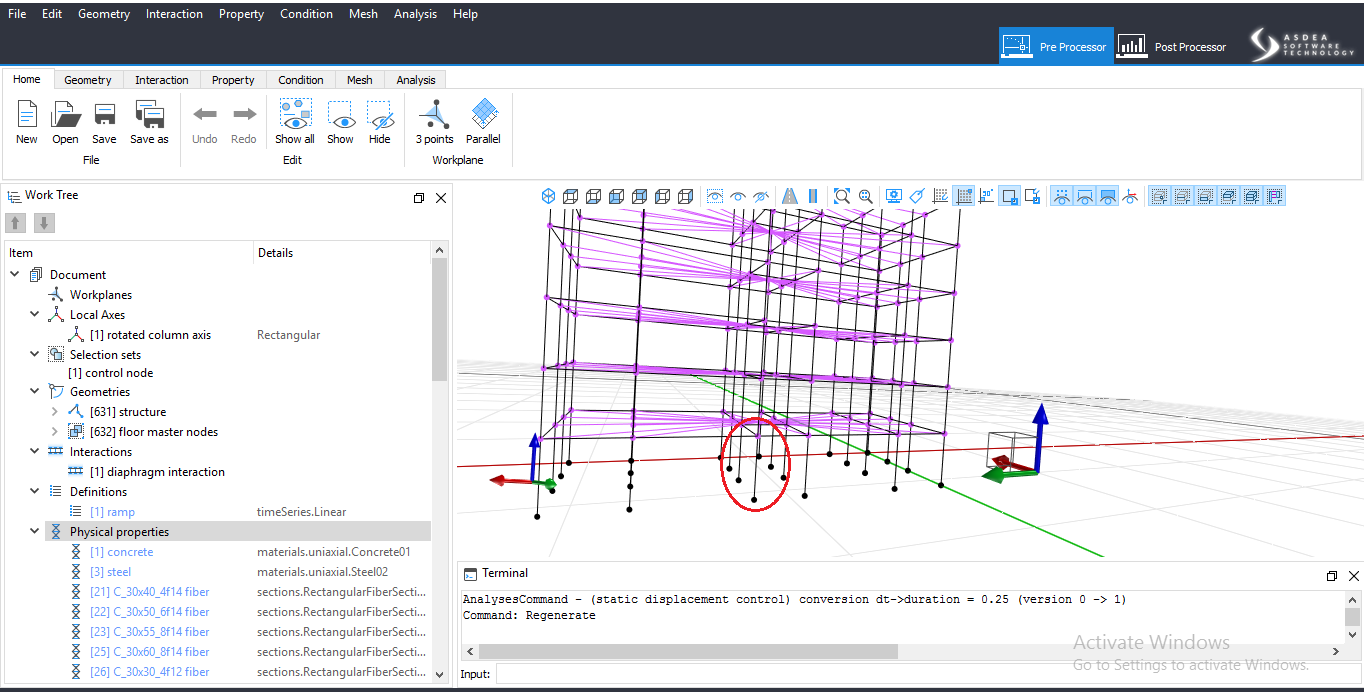Toggle local axes visibility eye icon
Viewport: 1364px width, 692px height.
tap(1131, 196)
